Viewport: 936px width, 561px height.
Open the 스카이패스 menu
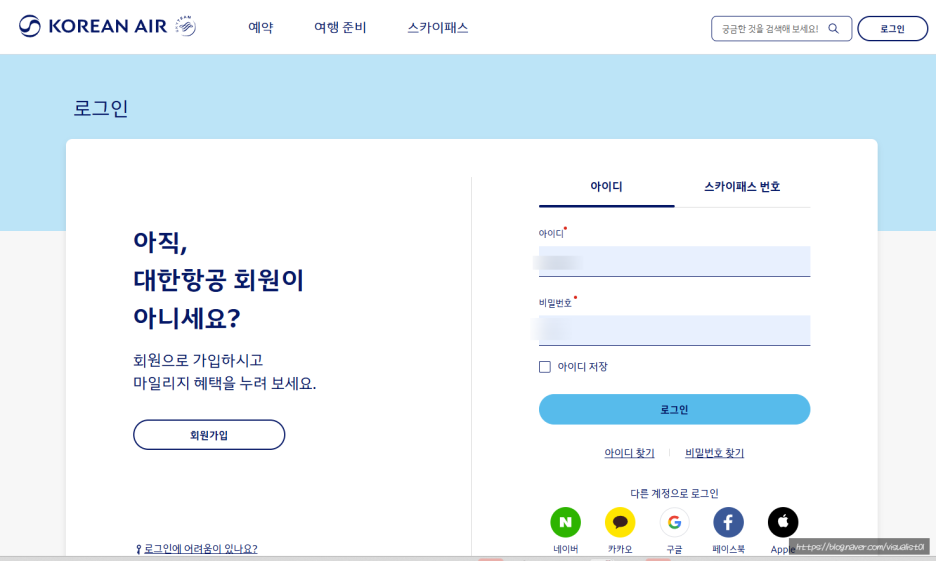coord(438,27)
